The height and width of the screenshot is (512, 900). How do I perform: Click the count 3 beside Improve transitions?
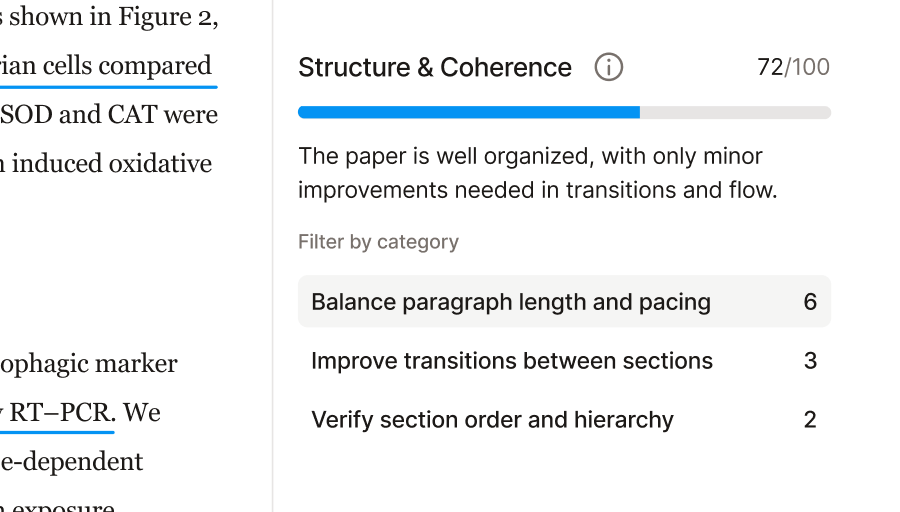tap(810, 361)
